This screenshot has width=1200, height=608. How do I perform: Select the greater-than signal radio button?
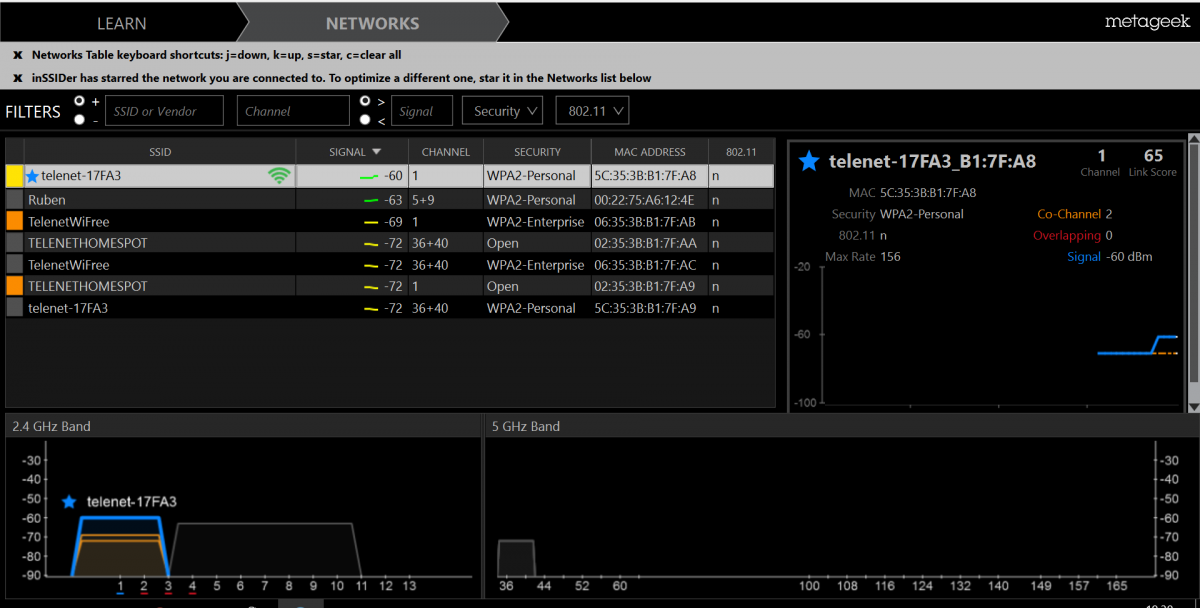pos(366,101)
